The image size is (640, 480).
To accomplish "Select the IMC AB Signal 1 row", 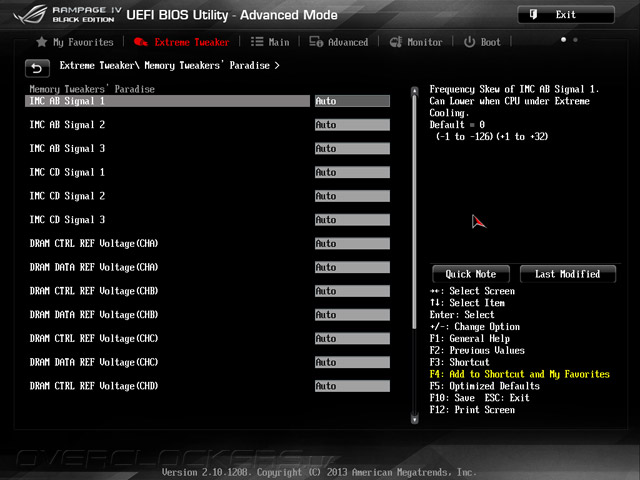I will tap(167, 101).
